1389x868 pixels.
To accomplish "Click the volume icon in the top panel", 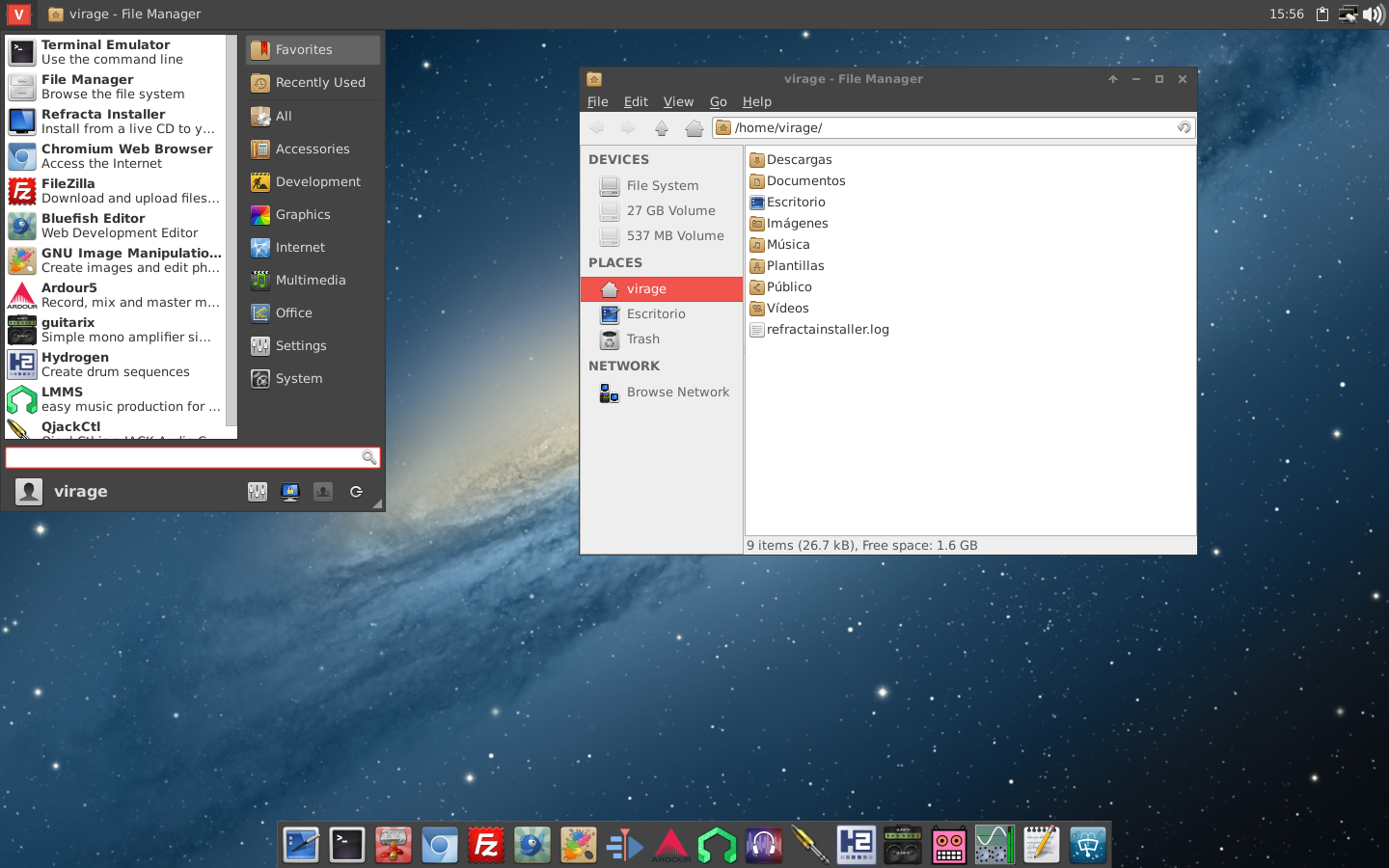I will click(x=1373, y=14).
